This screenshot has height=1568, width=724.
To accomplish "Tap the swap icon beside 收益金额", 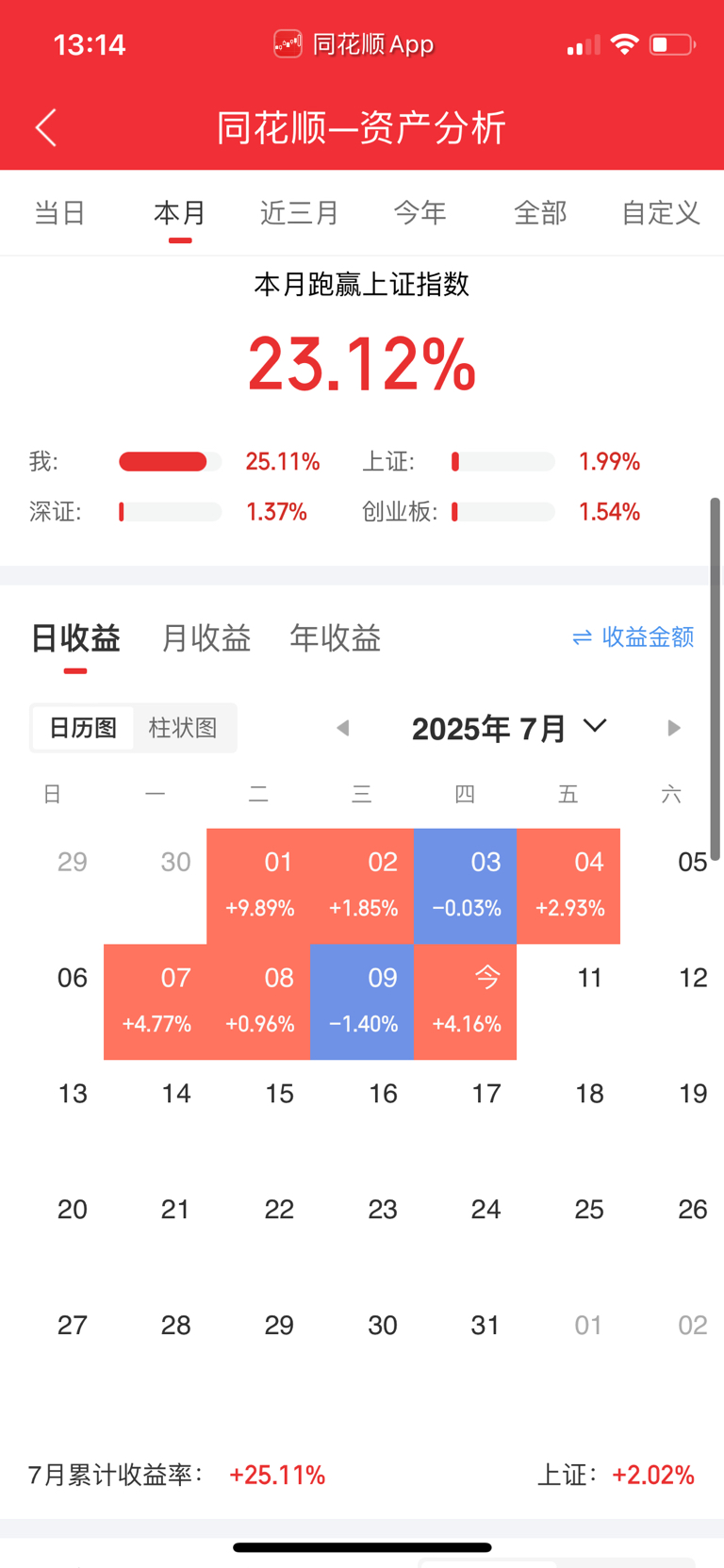I will point(582,637).
